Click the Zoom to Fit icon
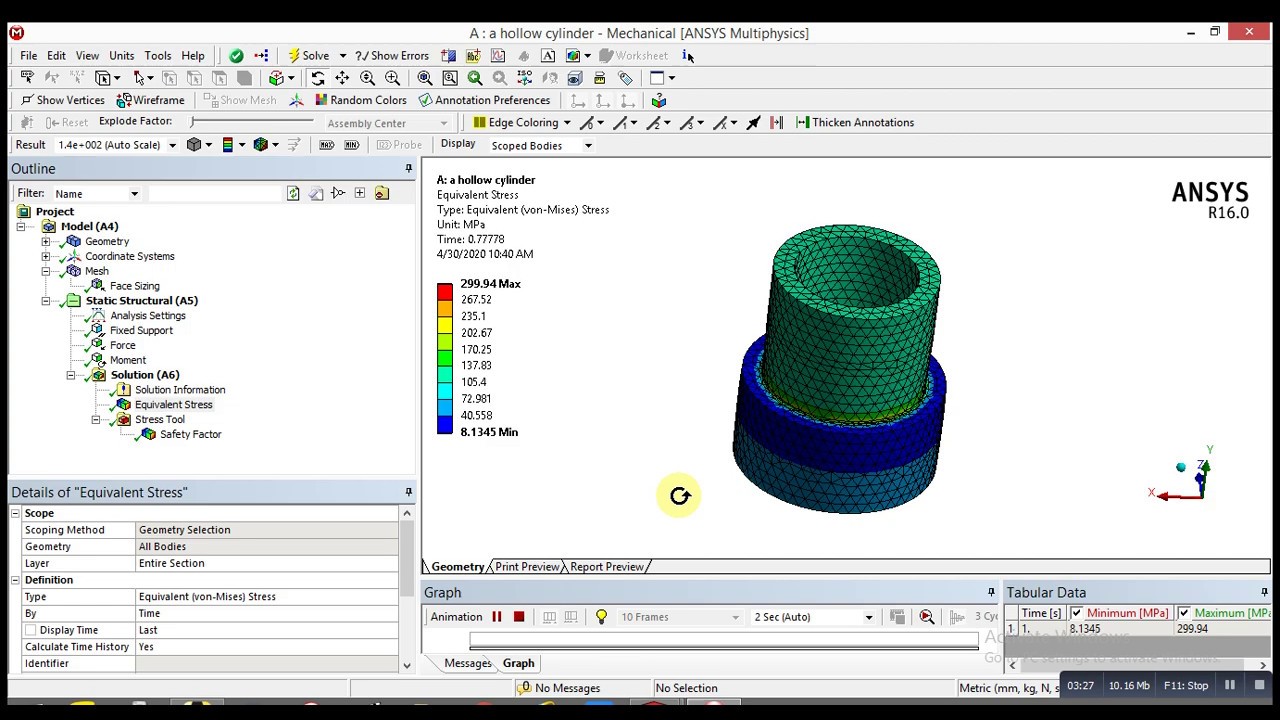Screen dimensions: 1280x720 [x=425, y=78]
